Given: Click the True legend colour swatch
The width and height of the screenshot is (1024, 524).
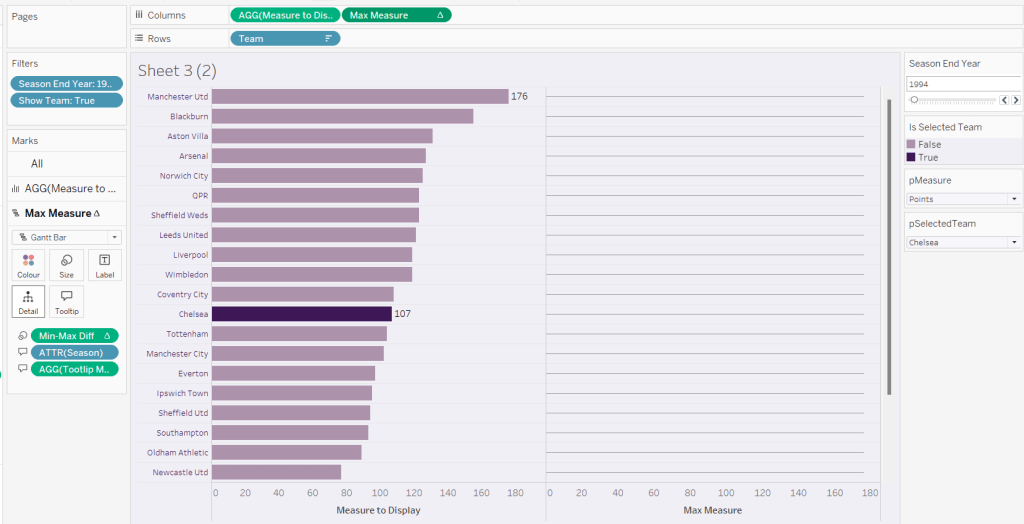Looking at the screenshot, I should (912, 157).
